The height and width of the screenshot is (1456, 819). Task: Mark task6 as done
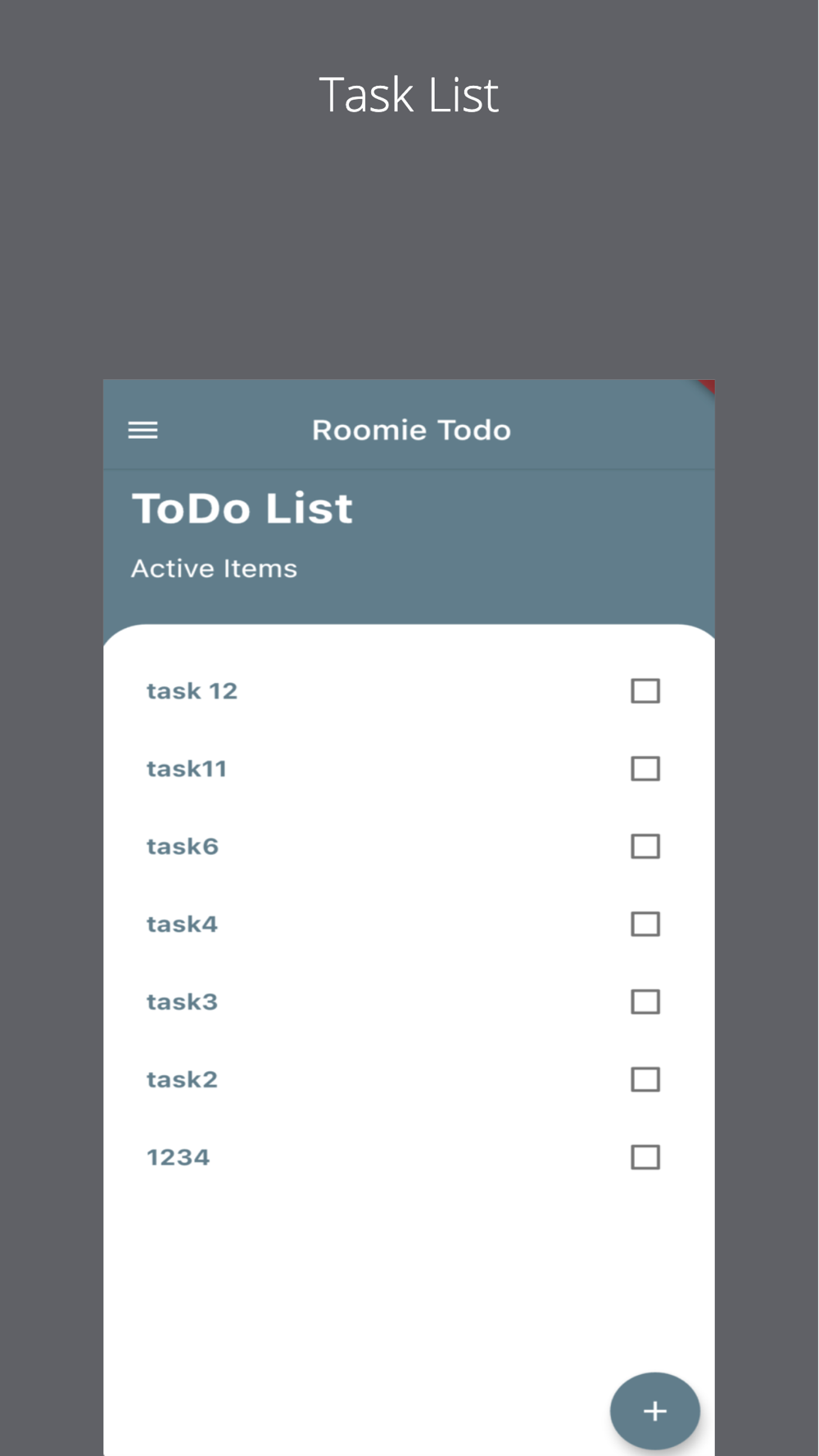(x=645, y=847)
